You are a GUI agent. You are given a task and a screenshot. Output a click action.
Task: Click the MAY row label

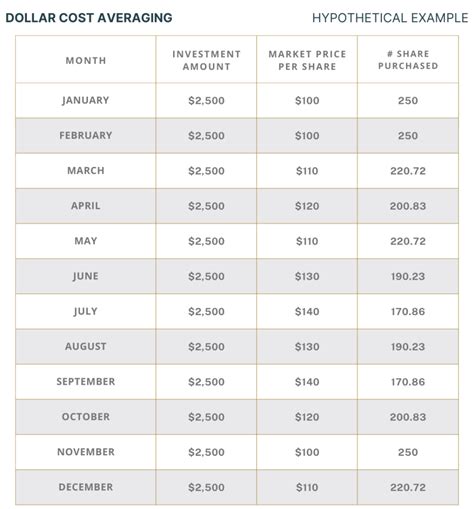coord(86,241)
